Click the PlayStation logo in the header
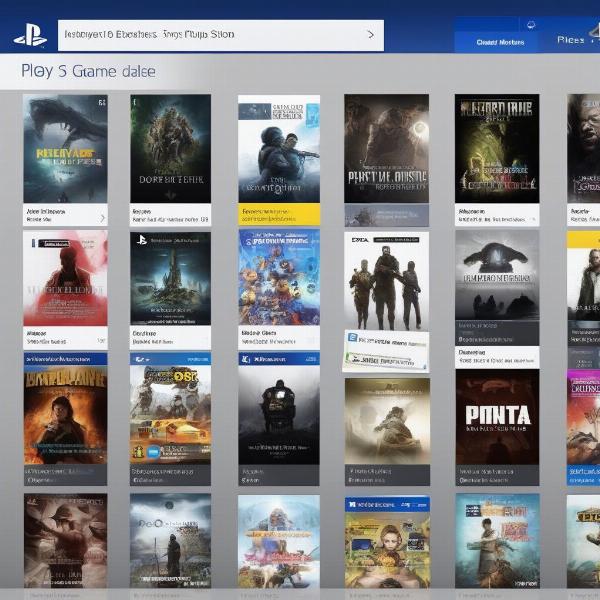 tap(31, 35)
